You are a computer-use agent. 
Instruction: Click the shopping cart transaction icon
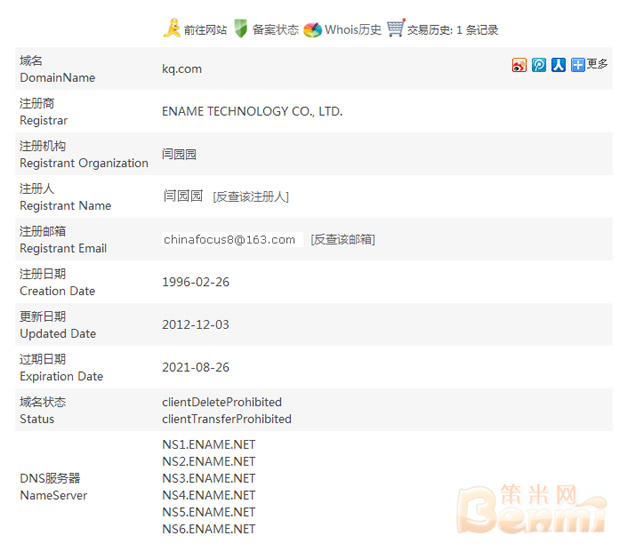click(396, 28)
